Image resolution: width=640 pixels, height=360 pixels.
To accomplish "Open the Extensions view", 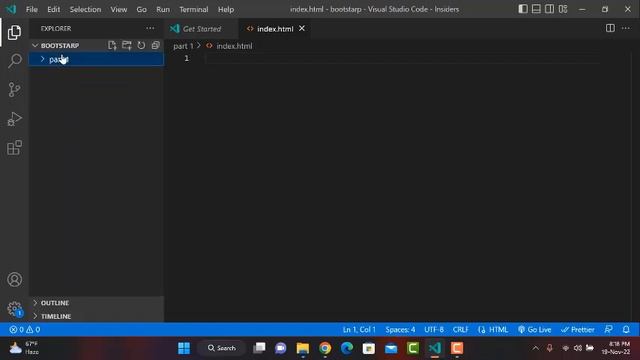I will click(x=14, y=148).
